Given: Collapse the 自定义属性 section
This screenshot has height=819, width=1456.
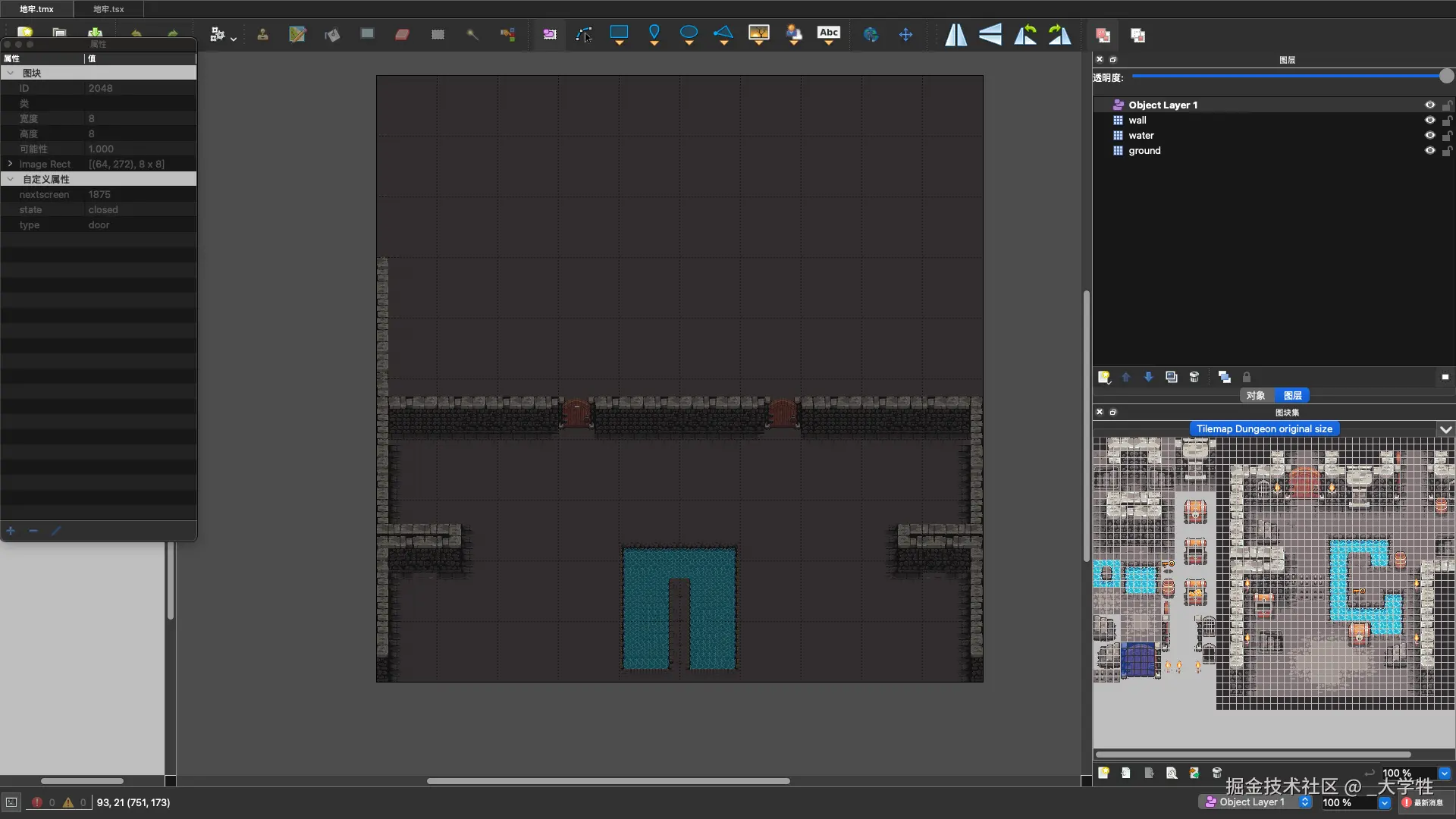Looking at the screenshot, I should pyautogui.click(x=11, y=180).
